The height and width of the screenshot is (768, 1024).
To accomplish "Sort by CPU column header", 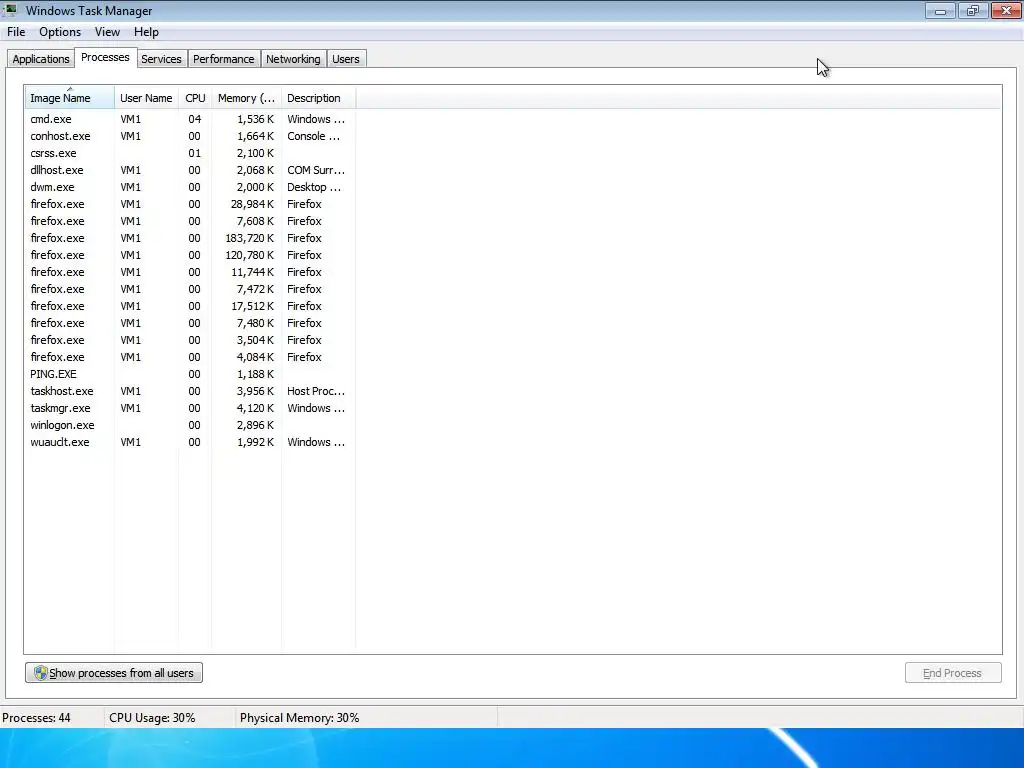I will click(195, 98).
